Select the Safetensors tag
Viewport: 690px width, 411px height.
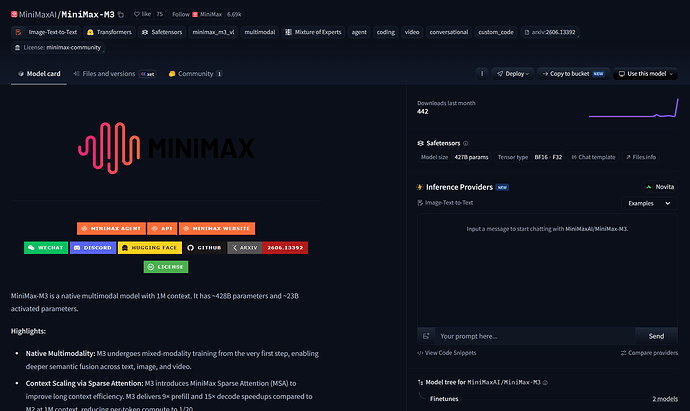point(162,32)
